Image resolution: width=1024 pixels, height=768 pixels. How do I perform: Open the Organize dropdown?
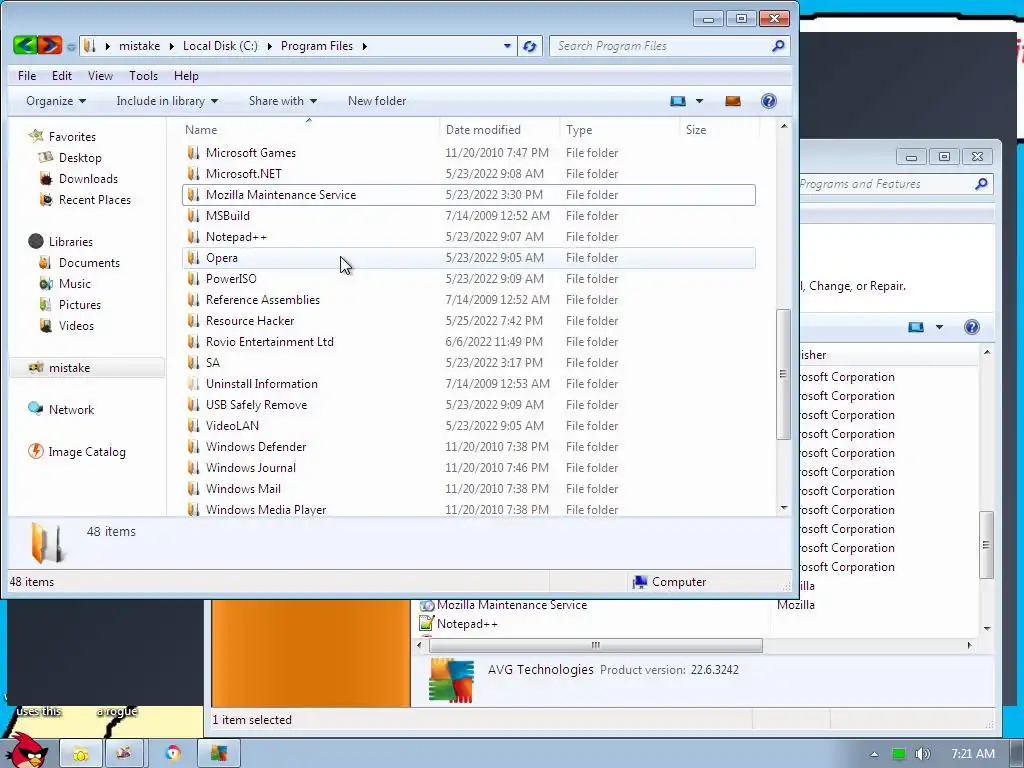click(x=56, y=101)
